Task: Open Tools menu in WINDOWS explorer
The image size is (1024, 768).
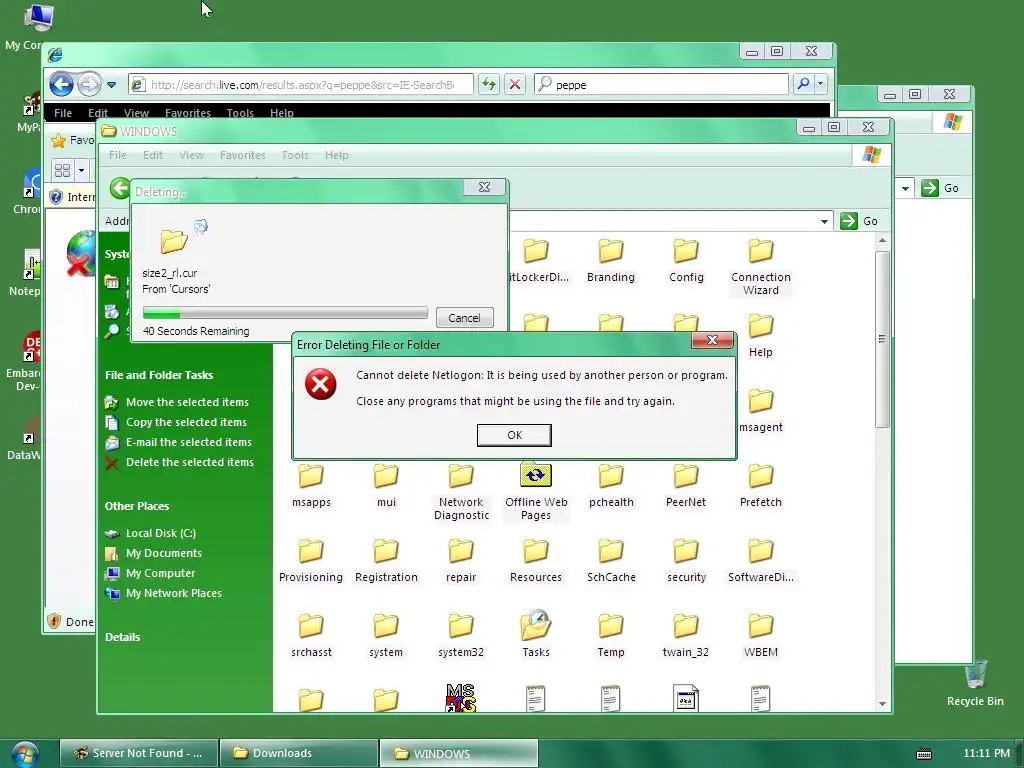Action: (295, 155)
